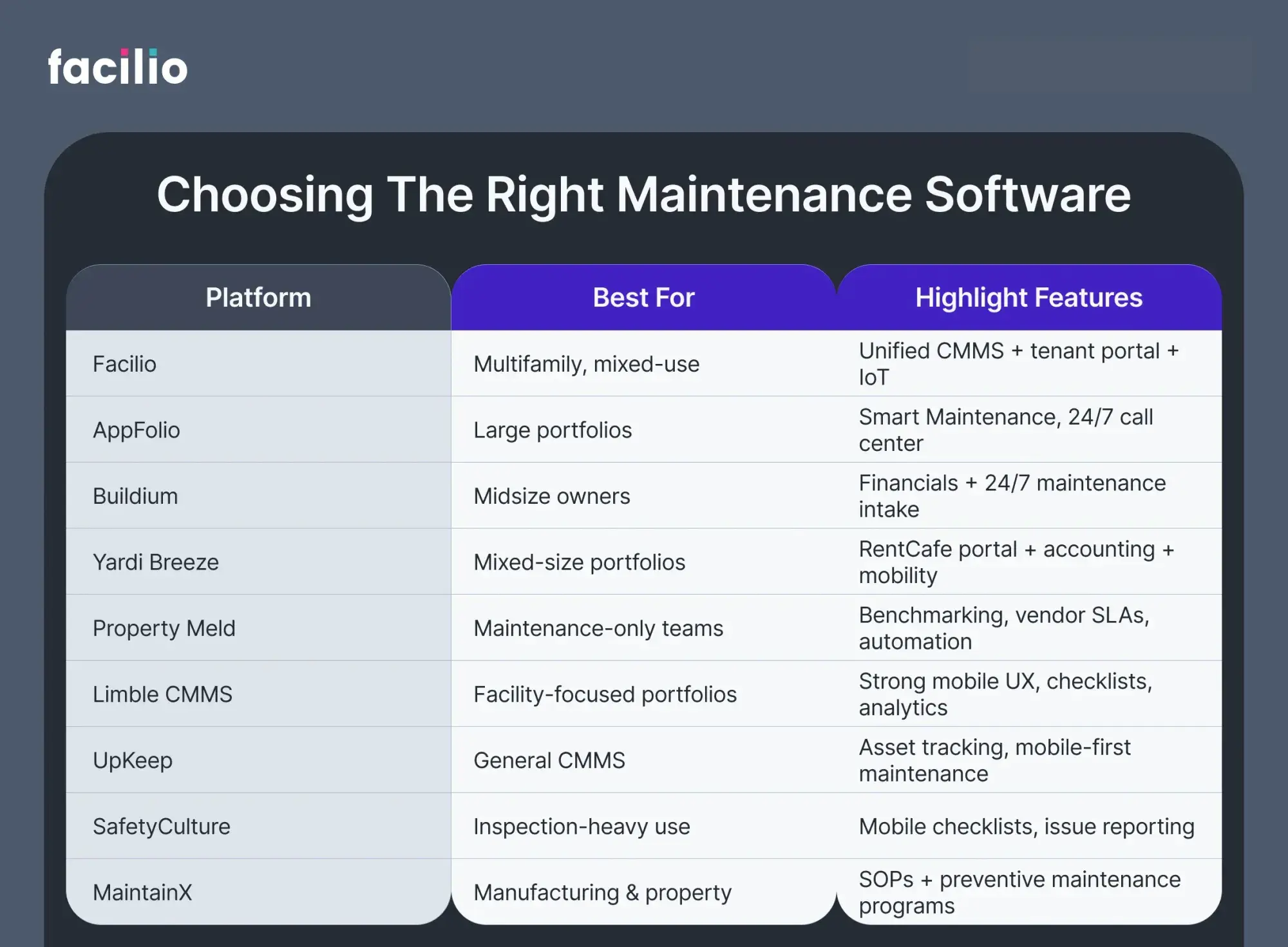Click the SafetyCulture row label
The width and height of the screenshot is (1288, 947).
(x=161, y=826)
